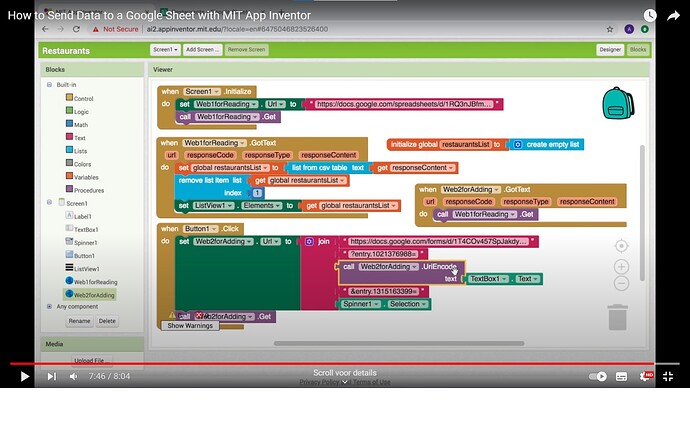Collapse the Built-in tree node

point(49,85)
